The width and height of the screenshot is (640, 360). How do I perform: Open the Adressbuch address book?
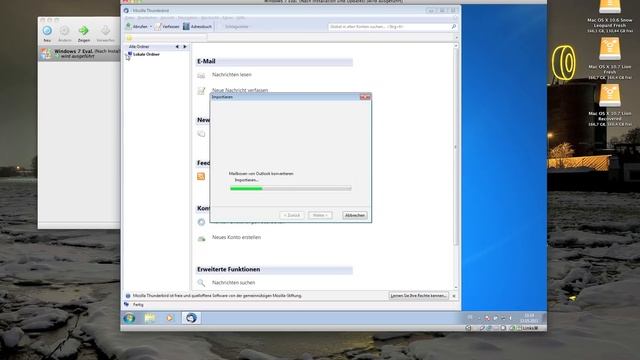(197, 27)
